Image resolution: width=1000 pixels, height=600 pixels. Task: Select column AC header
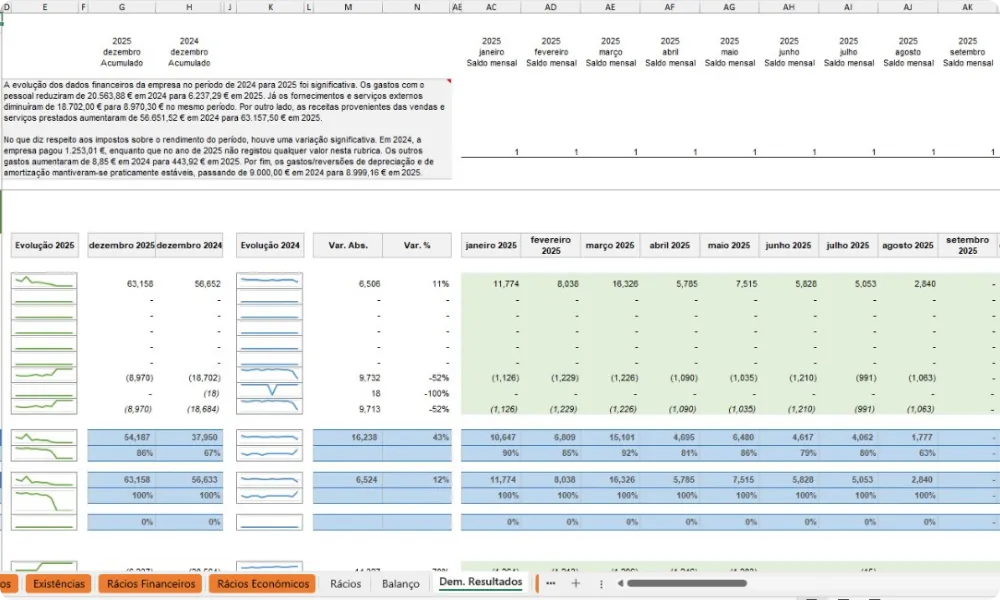click(491, 7)
